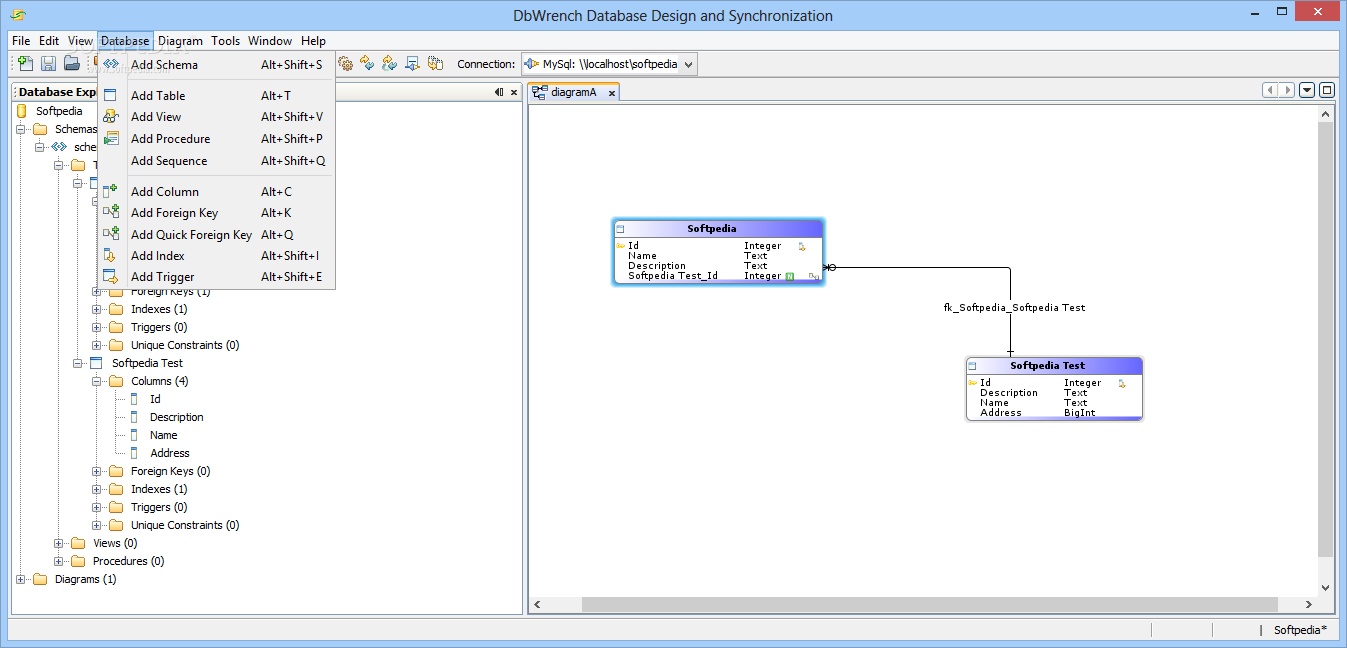Click the Open folder toolbar icon

tap(72, 64)
